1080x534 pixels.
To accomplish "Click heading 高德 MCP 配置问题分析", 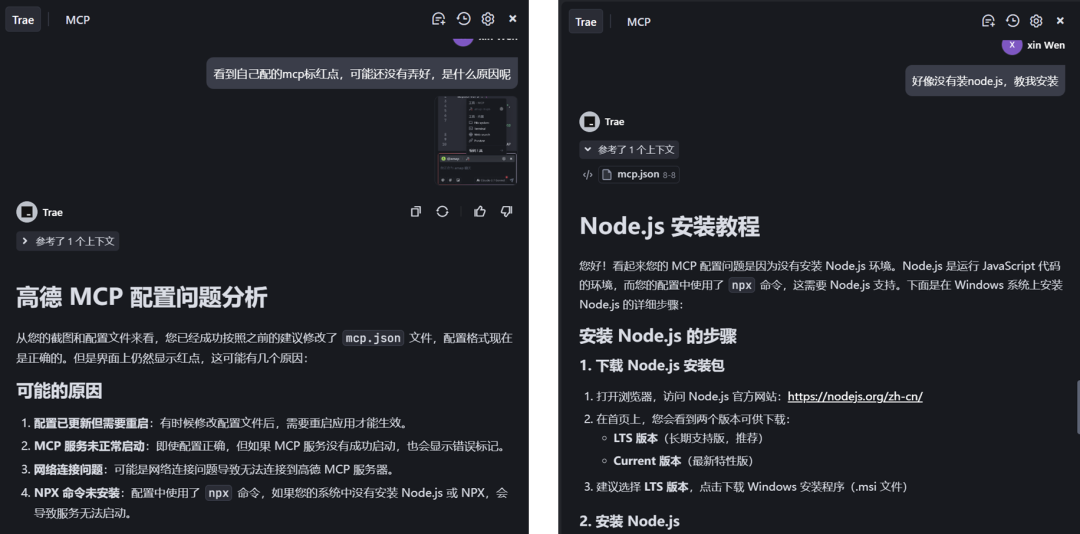I will pos(142,298).
